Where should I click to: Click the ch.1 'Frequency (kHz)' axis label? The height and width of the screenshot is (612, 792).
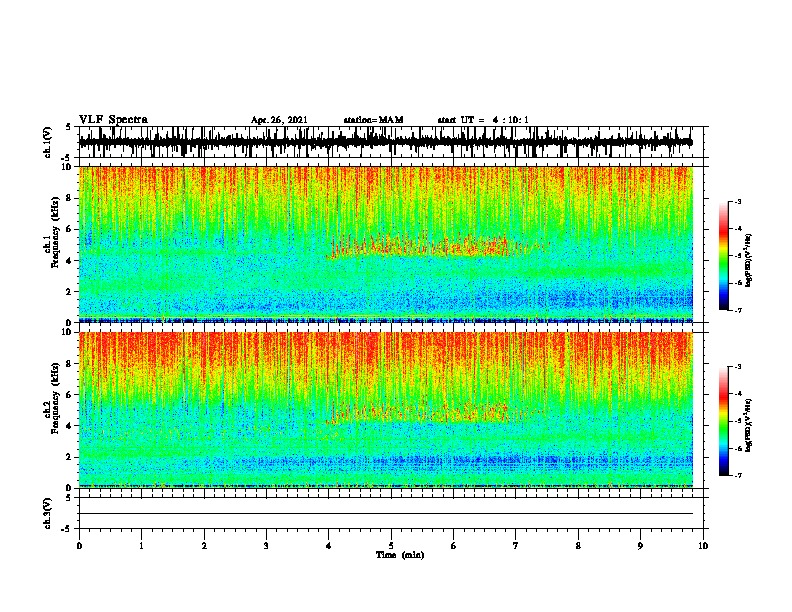(x=55, y=232)
